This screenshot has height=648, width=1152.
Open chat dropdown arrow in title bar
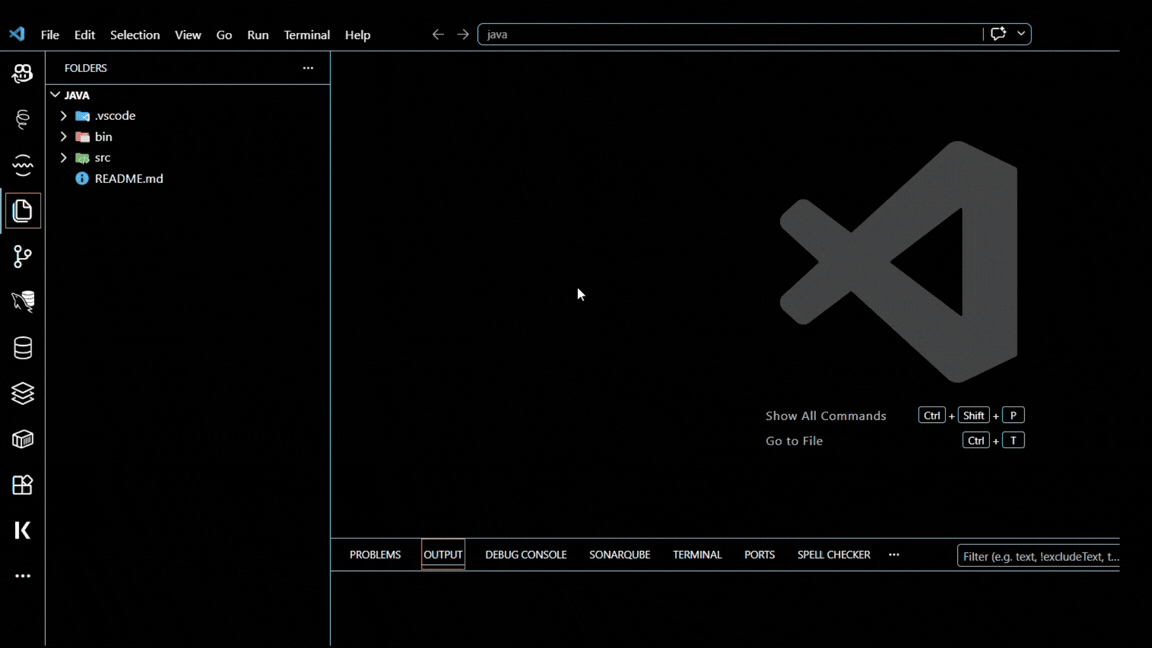coord(1021,34)
